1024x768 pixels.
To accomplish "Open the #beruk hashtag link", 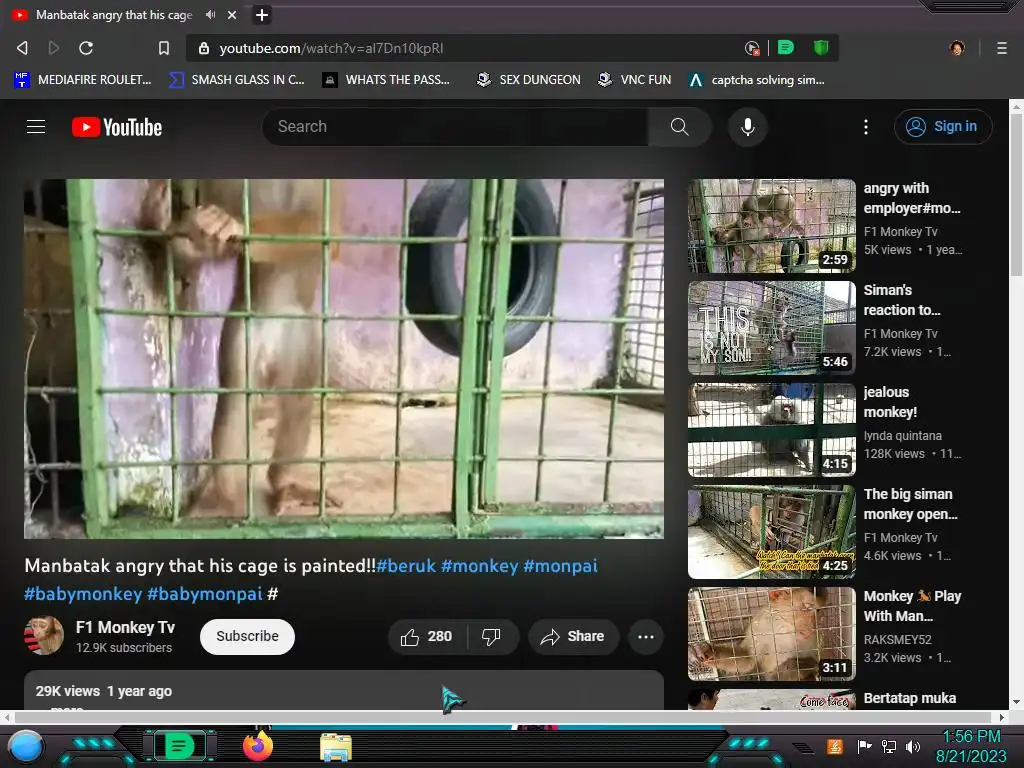I will click(x=406, y=566).
